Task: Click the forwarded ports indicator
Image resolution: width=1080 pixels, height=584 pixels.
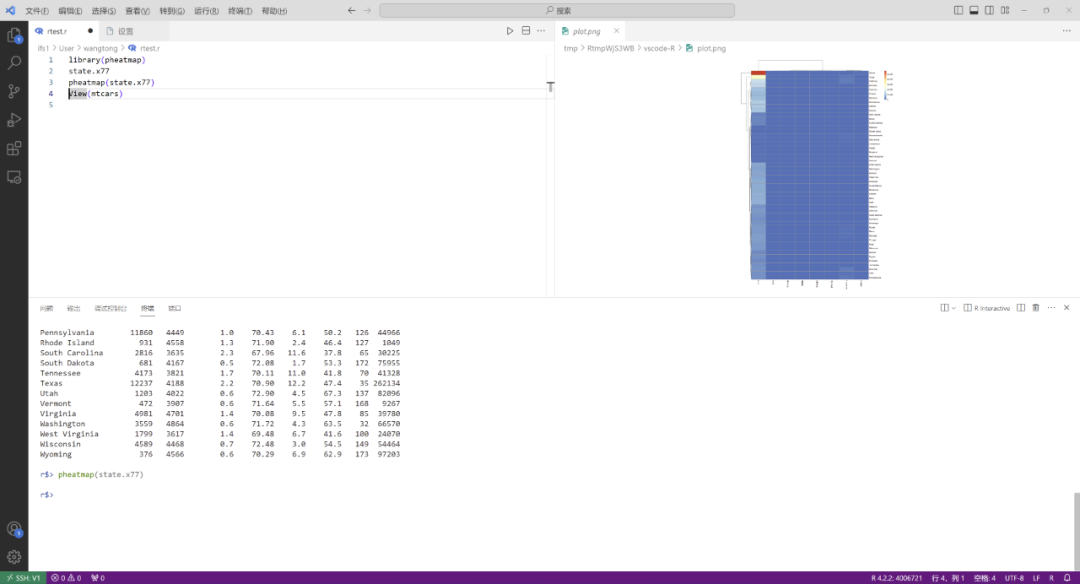Action: 98,578
